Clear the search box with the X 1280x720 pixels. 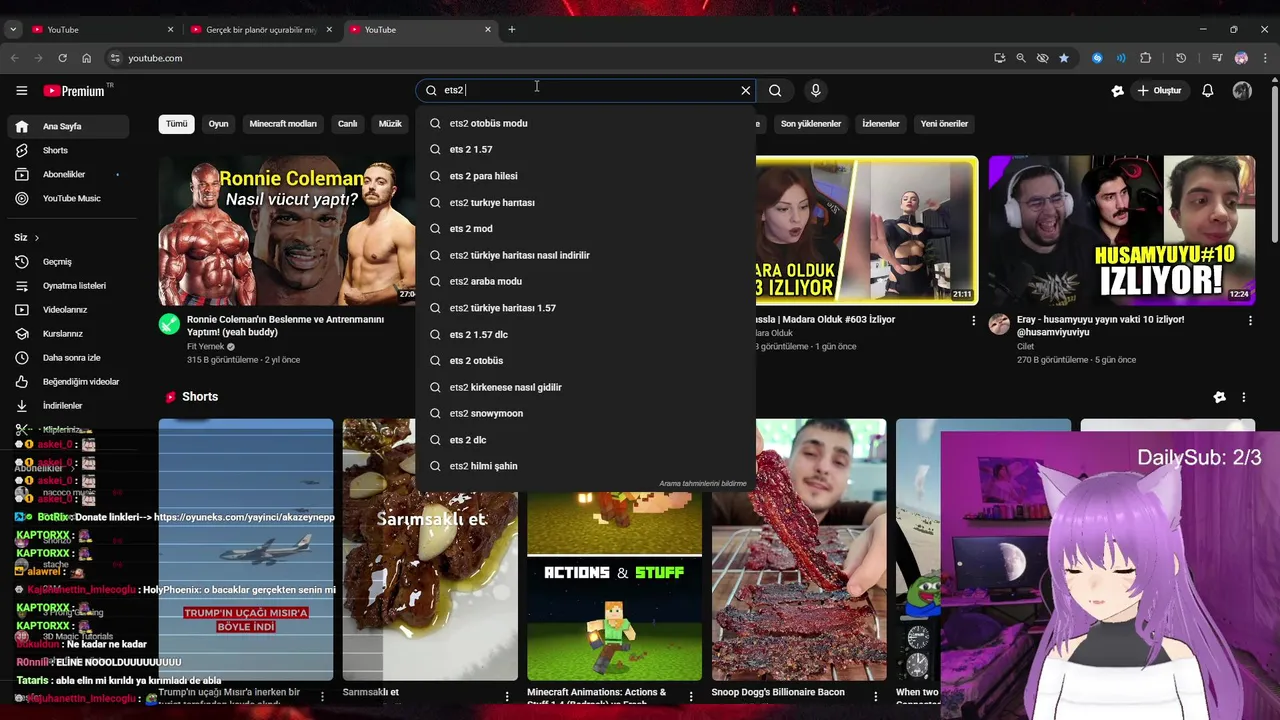coord(745,90)
